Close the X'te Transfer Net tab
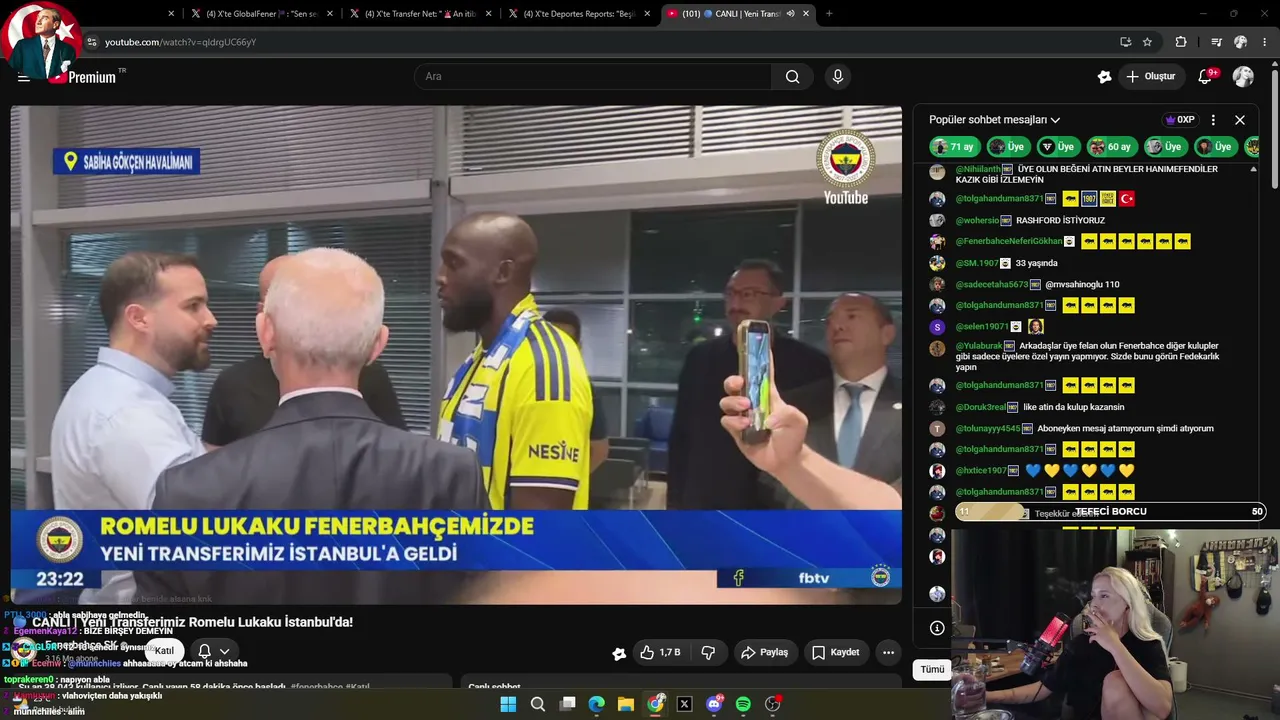This screenshot has height=720, width=1280. click(x=490, y=14)
